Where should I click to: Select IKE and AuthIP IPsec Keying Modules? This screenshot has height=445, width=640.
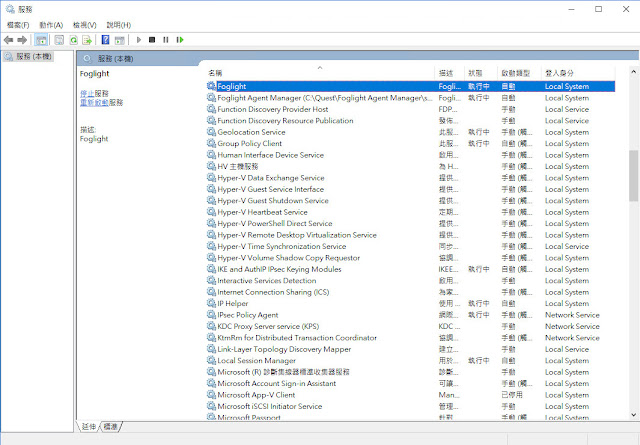(410, 269)
